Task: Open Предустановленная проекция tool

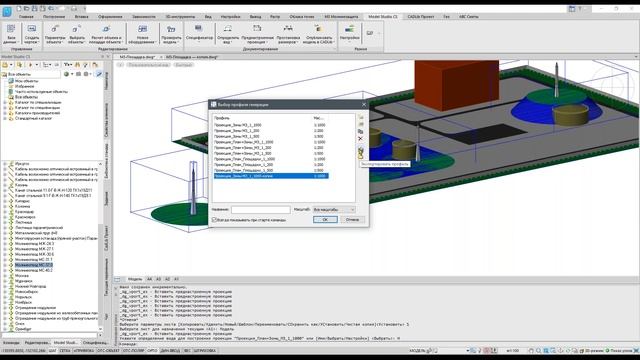Action: point(257,33)
